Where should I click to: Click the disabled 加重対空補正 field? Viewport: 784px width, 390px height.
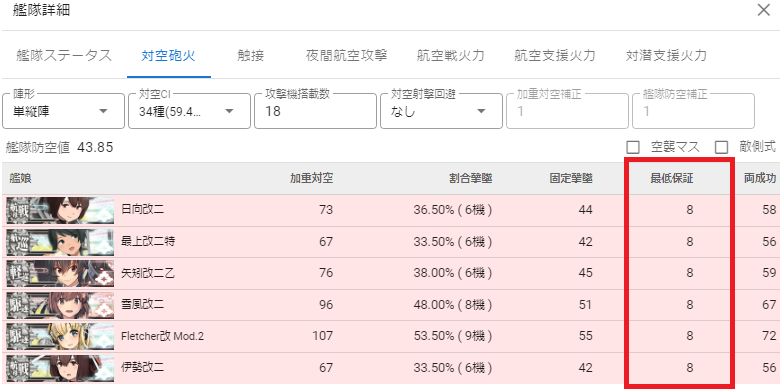(x=568, y=111)
